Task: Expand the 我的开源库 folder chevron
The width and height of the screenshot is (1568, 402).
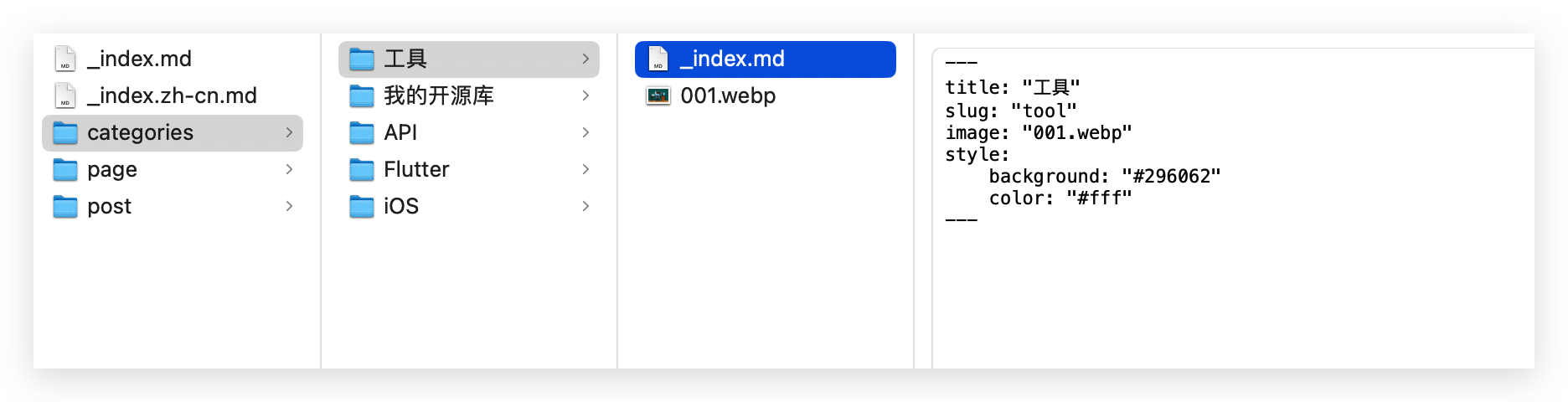Action: point(585,95)
